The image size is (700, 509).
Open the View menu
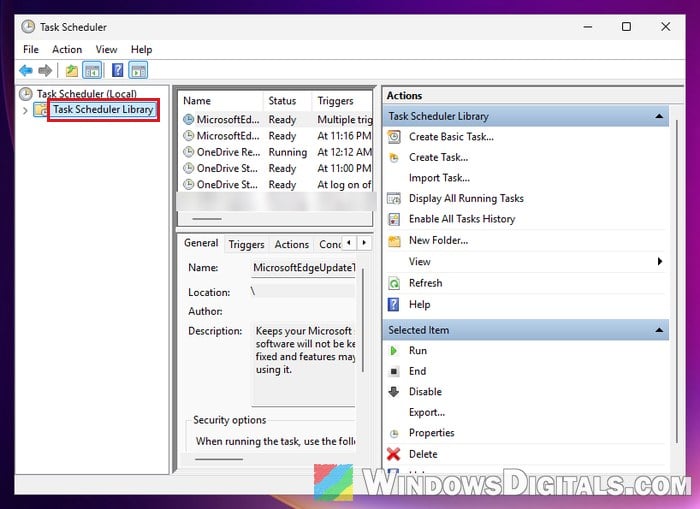coord(106,50)
